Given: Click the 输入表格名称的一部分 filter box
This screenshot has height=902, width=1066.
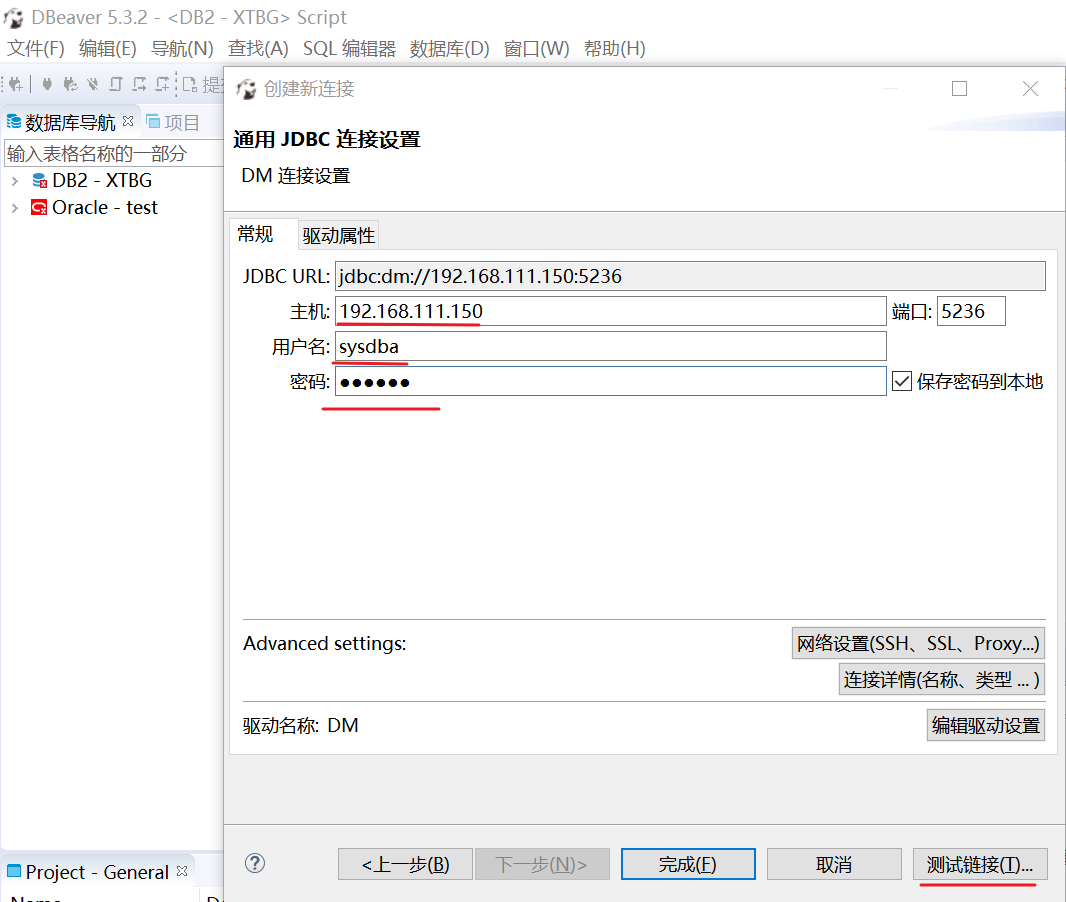Looking at the screenshot, I should pos(114,154).
